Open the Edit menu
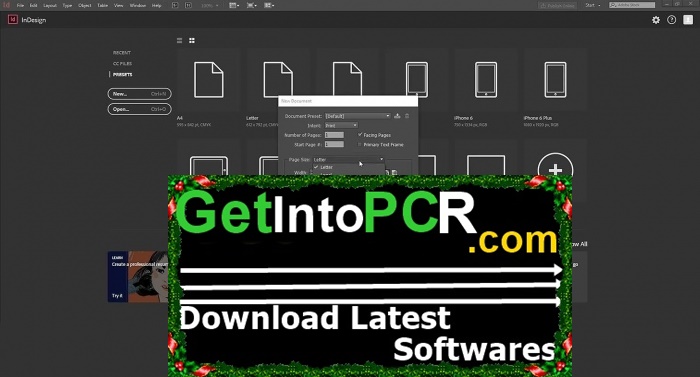 point(33,5)
